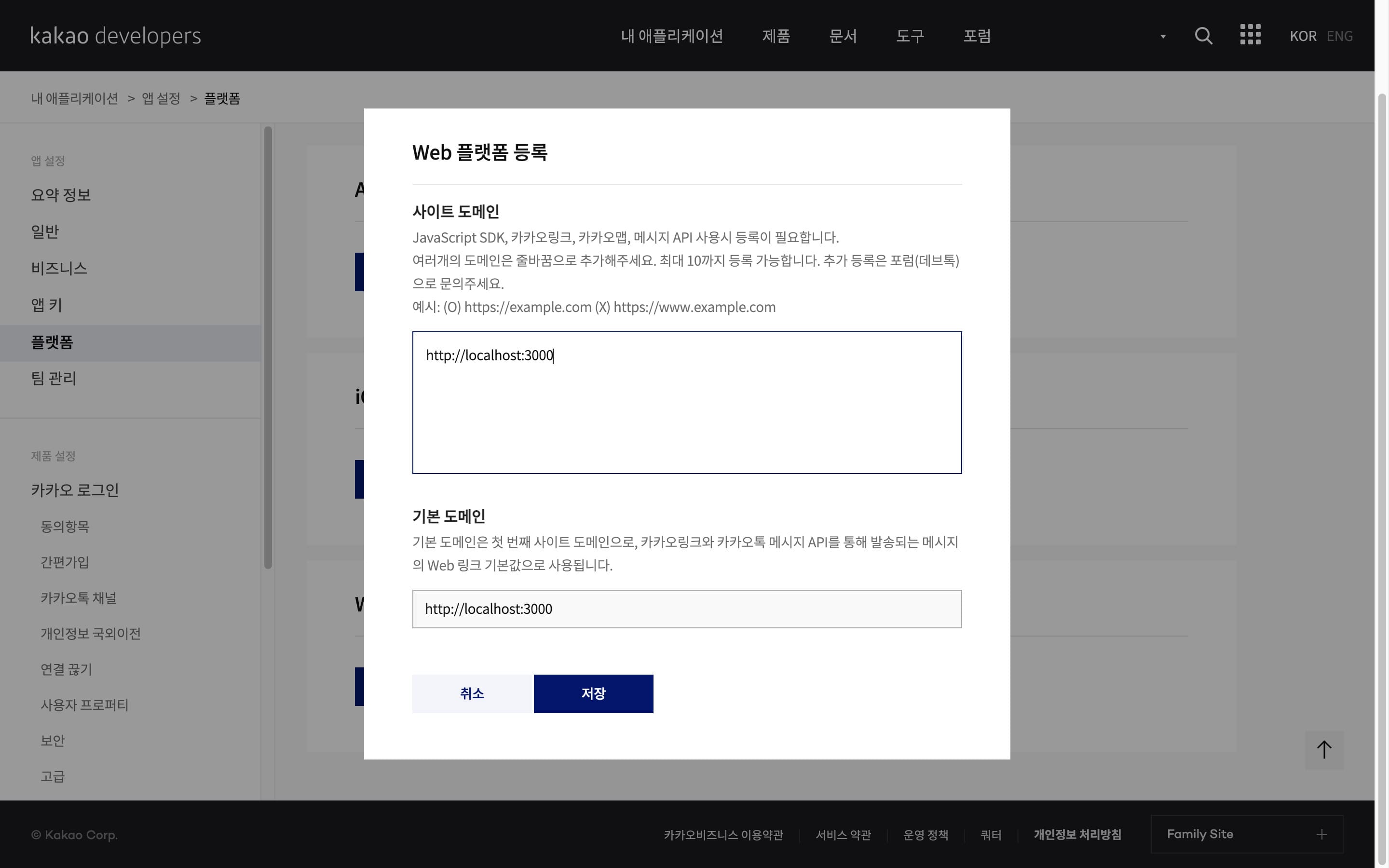Select 일반 in sidebar
This screenshot has width=1389, height=868.
pyautogui.click(x=45, y=231)
